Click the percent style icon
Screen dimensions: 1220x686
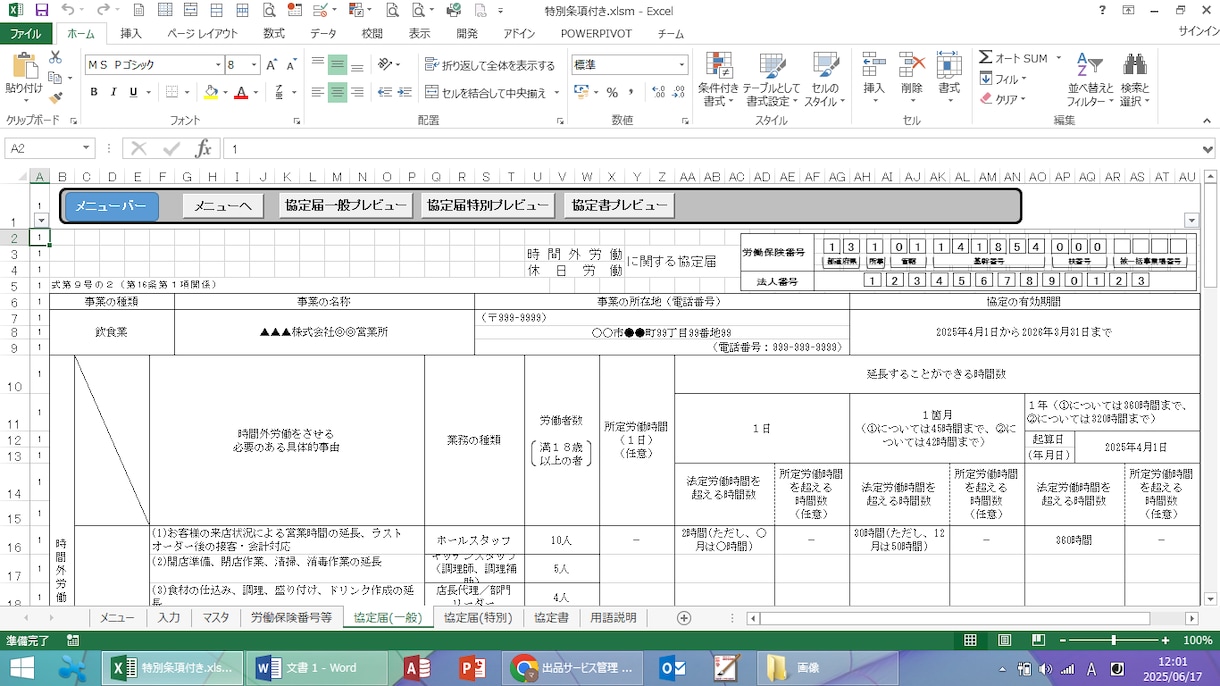pos(612,93)
